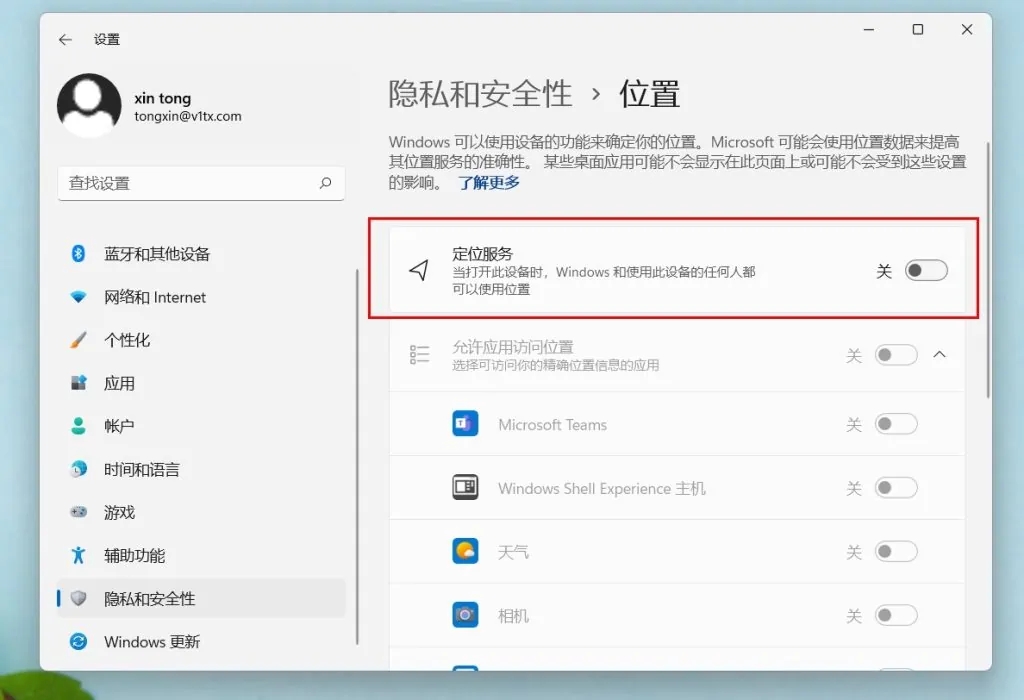Click the Privacy and security (隐私和安全性) breadcrumb
This screenshot has height=700, width=1024.
coord(480,94)
